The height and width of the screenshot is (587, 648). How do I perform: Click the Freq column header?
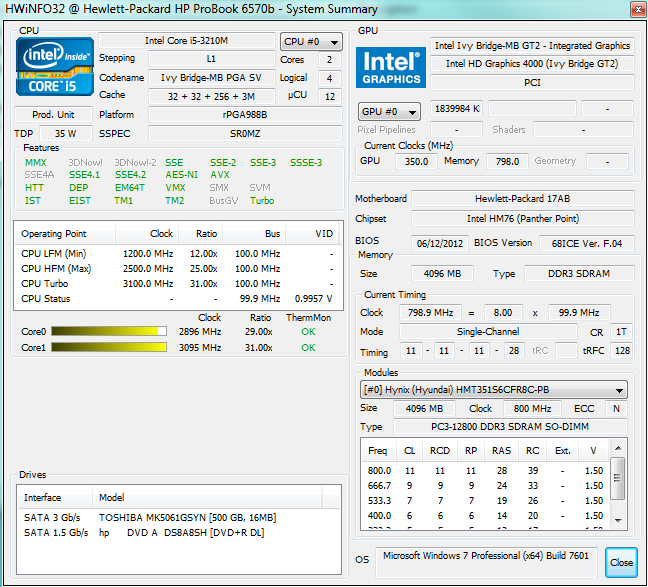[x=378, y=451]
